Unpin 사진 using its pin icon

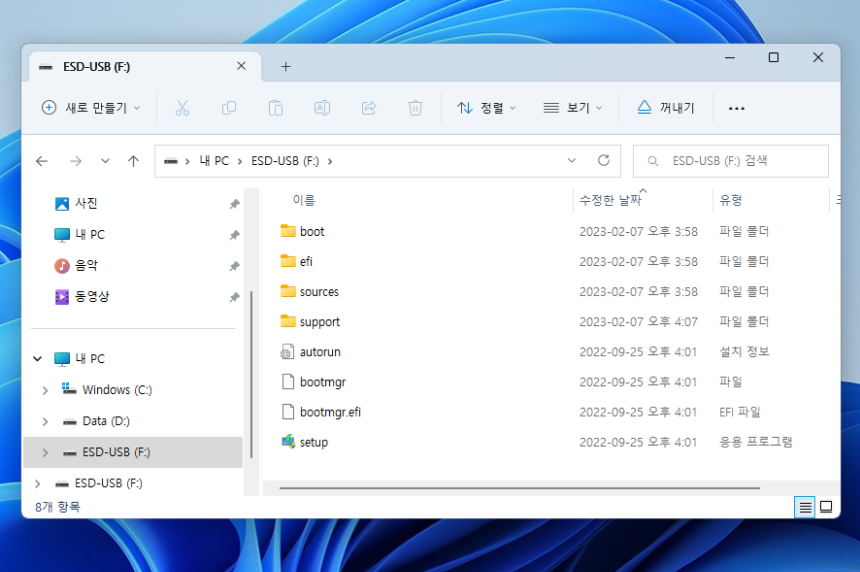234,204
